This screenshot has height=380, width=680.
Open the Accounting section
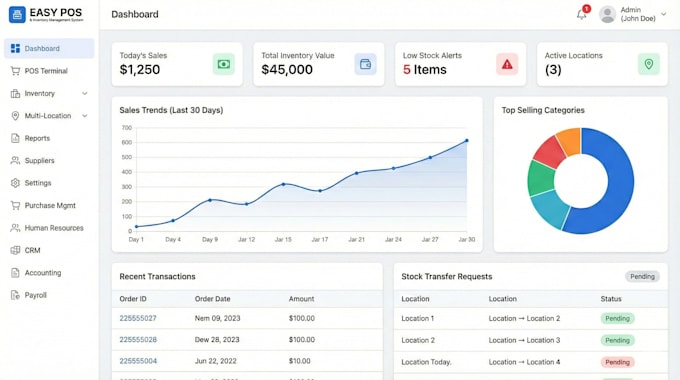[x=49, y=272]
